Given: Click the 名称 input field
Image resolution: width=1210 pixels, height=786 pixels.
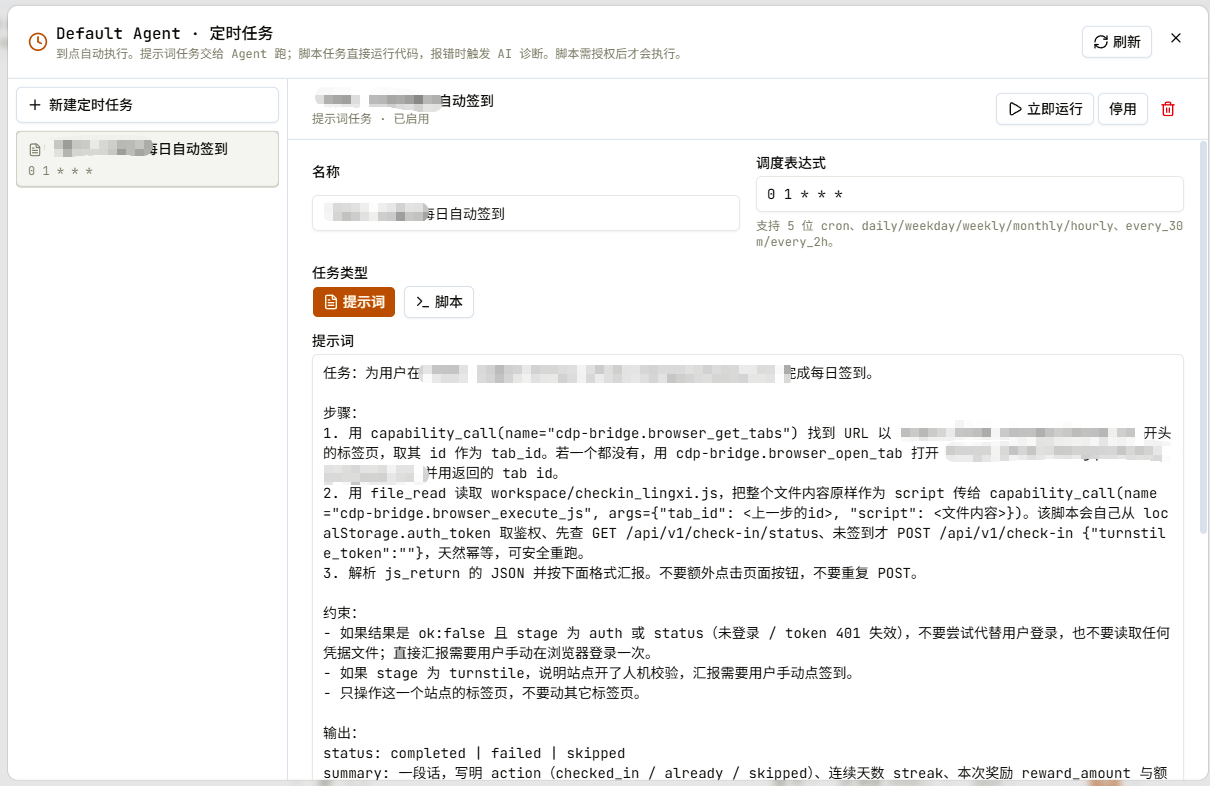Looking at the screenshot, I should (525, 213).
